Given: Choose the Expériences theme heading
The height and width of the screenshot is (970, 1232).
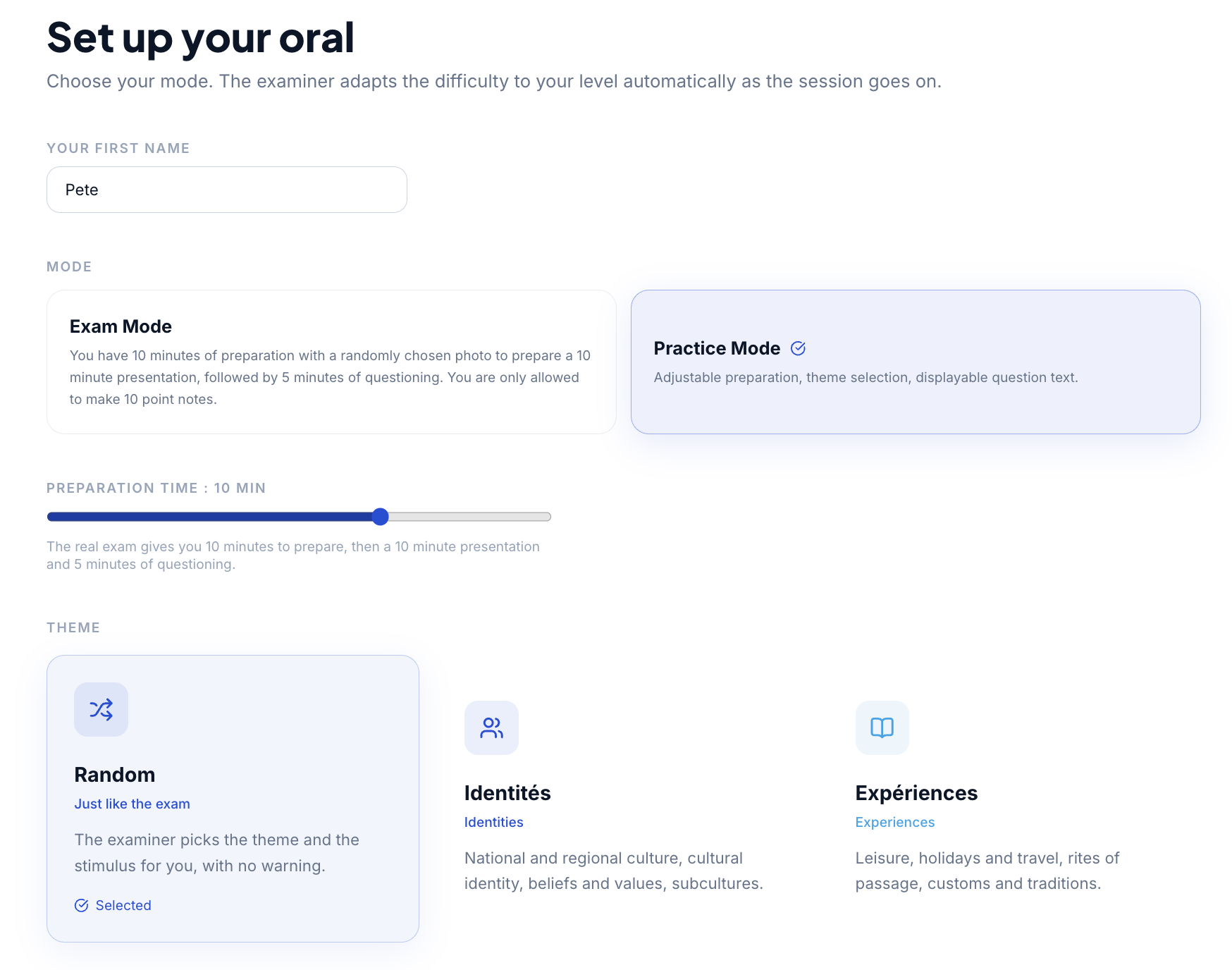Looking at the screenshot, I should [x=916, y=793].
